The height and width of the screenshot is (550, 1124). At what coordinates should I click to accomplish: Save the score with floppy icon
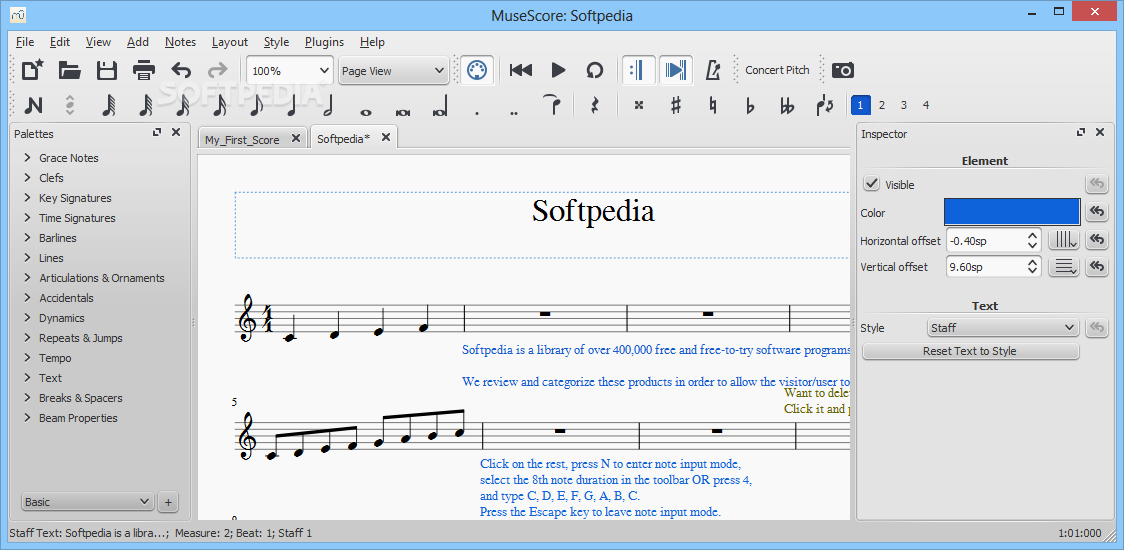(x=107, y=70)
